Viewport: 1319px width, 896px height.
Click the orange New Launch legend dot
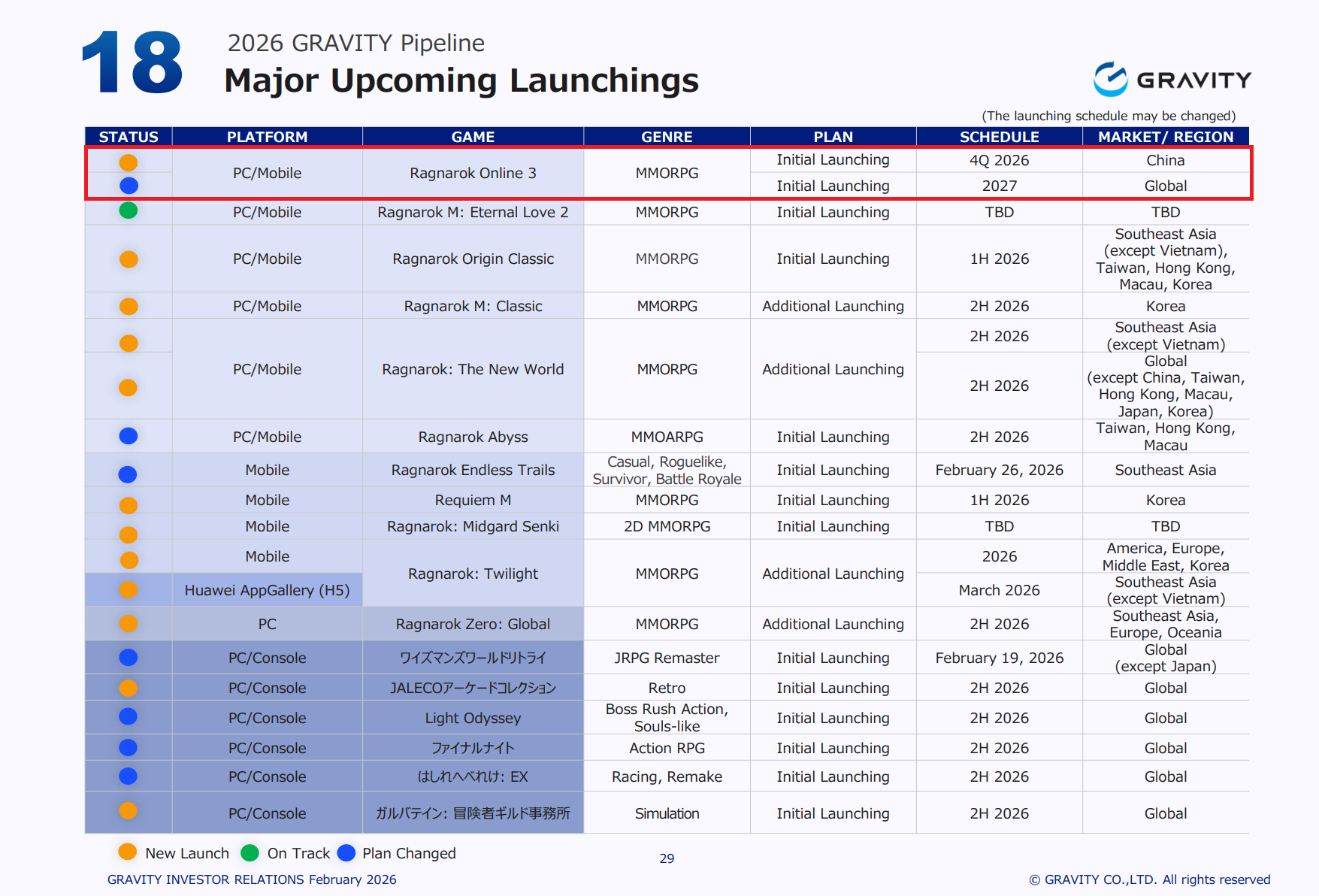click(128, 852)
